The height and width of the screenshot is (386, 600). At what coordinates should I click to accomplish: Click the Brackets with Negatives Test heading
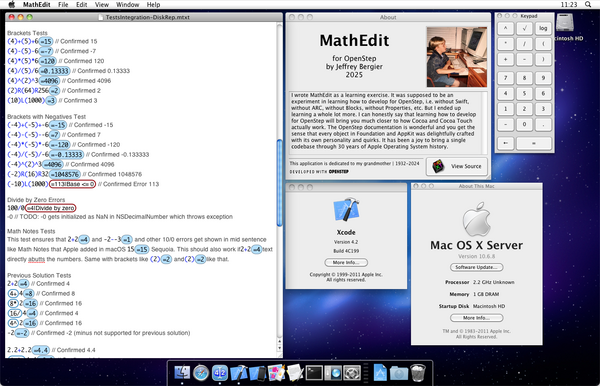[46, 117]
